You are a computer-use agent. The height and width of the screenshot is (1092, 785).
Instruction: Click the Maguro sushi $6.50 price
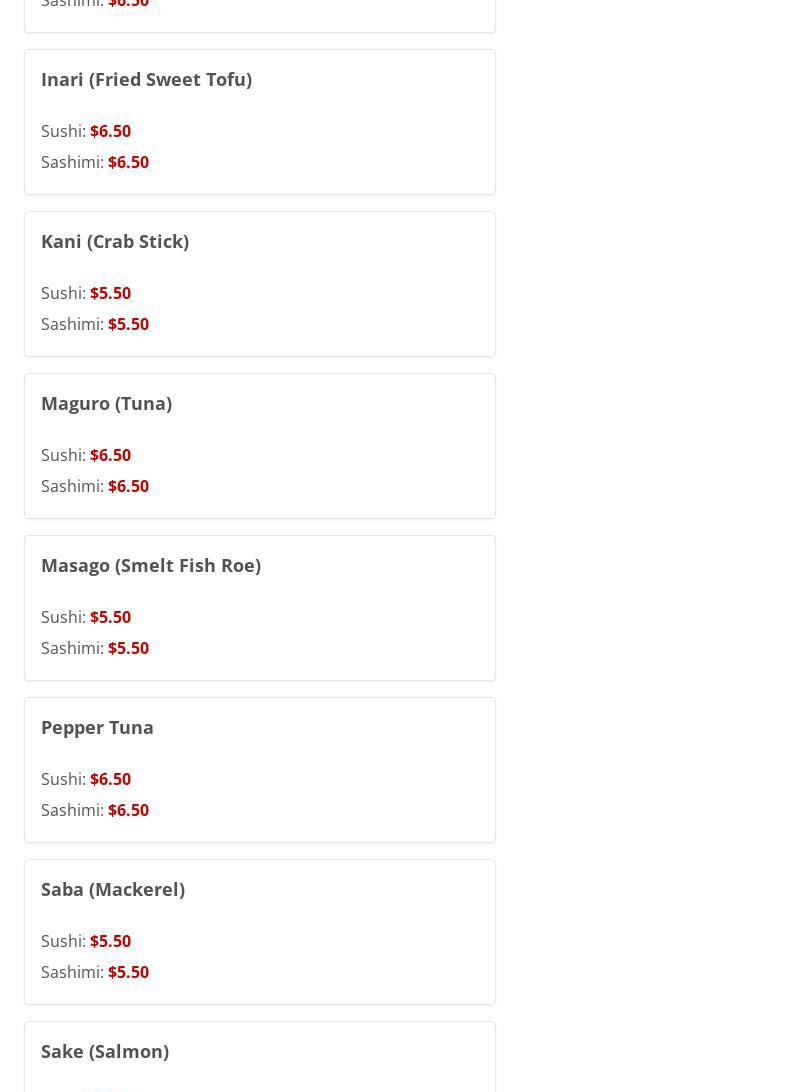point(110,455)
